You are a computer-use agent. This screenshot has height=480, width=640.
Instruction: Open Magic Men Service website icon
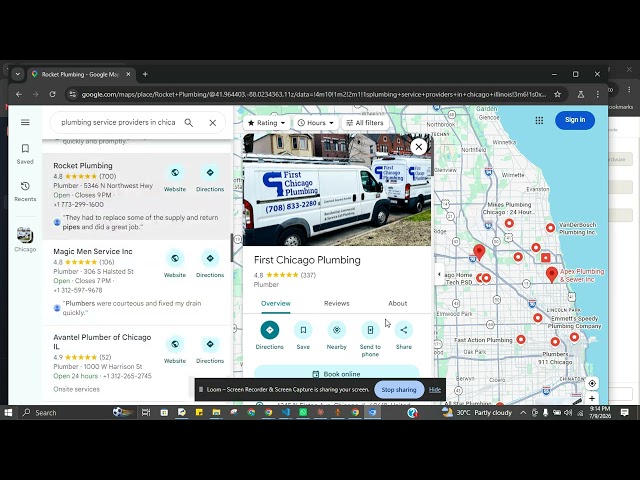[175, 258]
